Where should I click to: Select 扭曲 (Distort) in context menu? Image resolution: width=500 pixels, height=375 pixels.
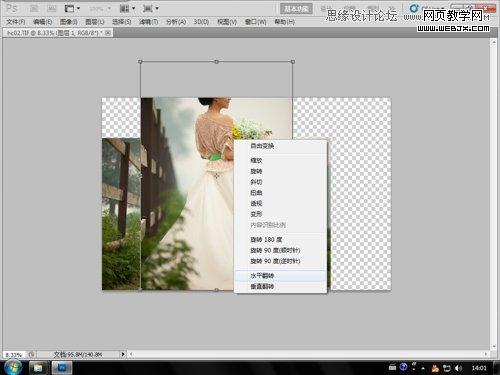point(280,192)
